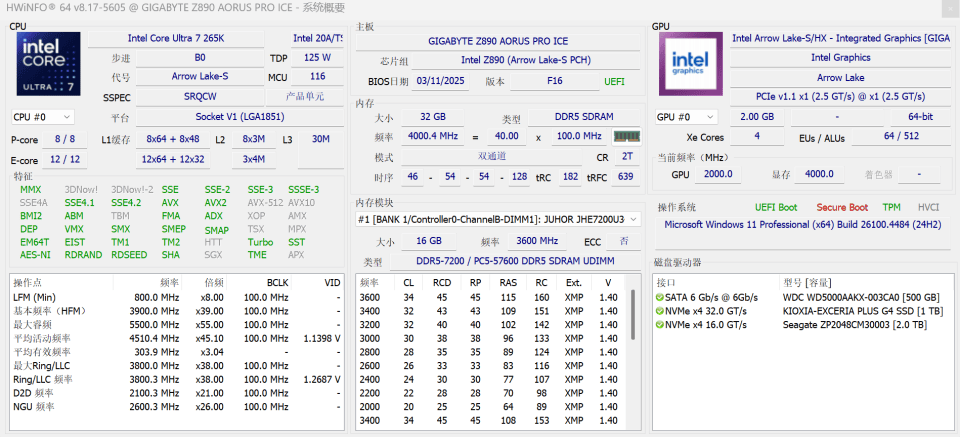960x437 pixels.
Task: Click the green RAM module icon
Action: tap(627, 136)
